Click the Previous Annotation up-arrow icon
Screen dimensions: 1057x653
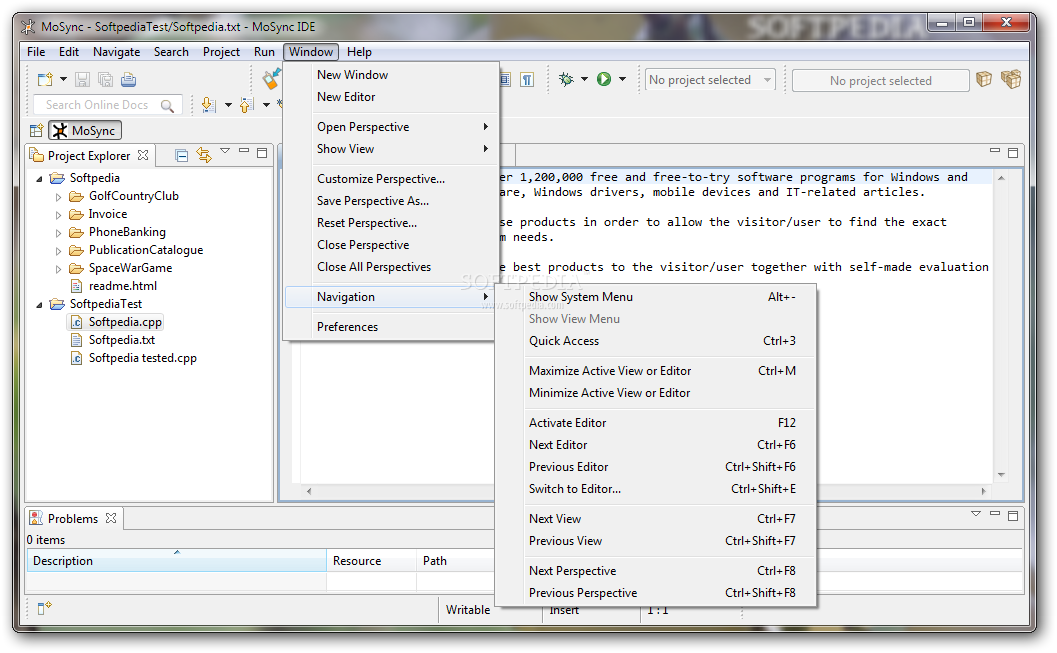click(247, 104)
